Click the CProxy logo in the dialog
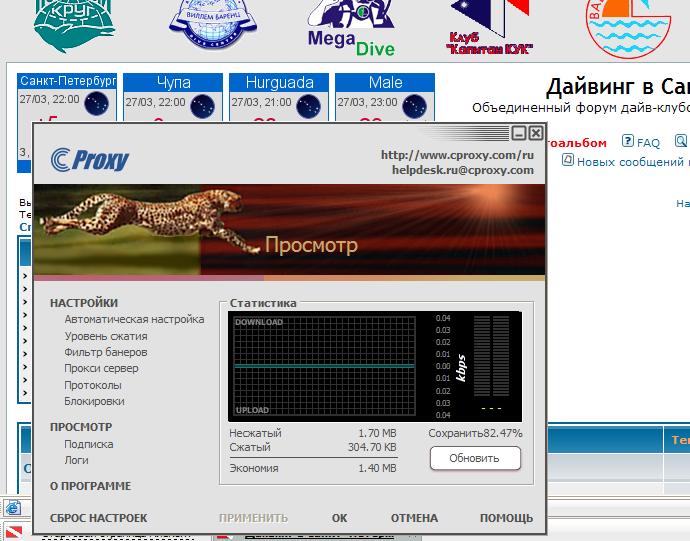The height and width of the screenshot is (541, 690). [90, 158]
